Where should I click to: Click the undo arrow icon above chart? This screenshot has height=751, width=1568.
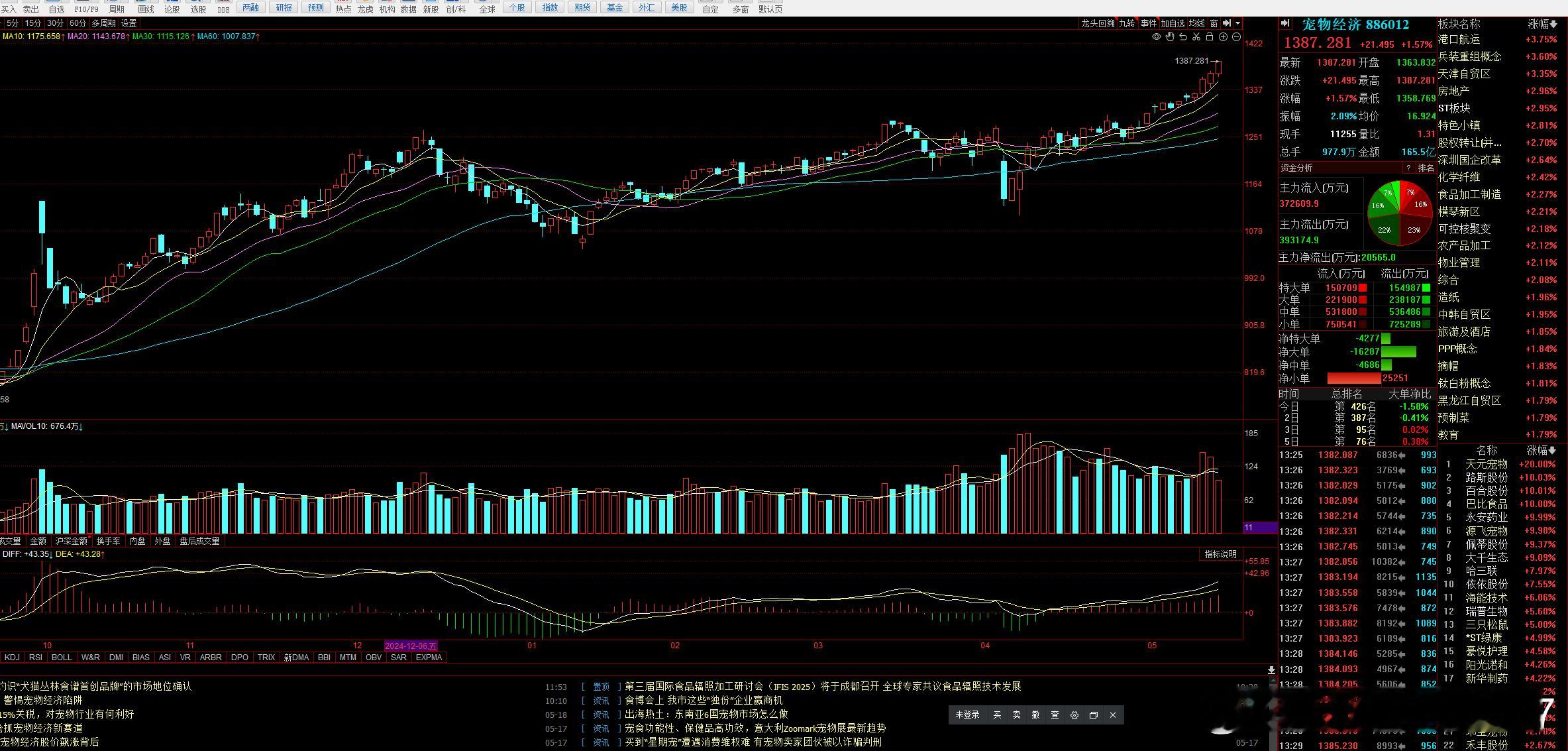click(1183, 37)
